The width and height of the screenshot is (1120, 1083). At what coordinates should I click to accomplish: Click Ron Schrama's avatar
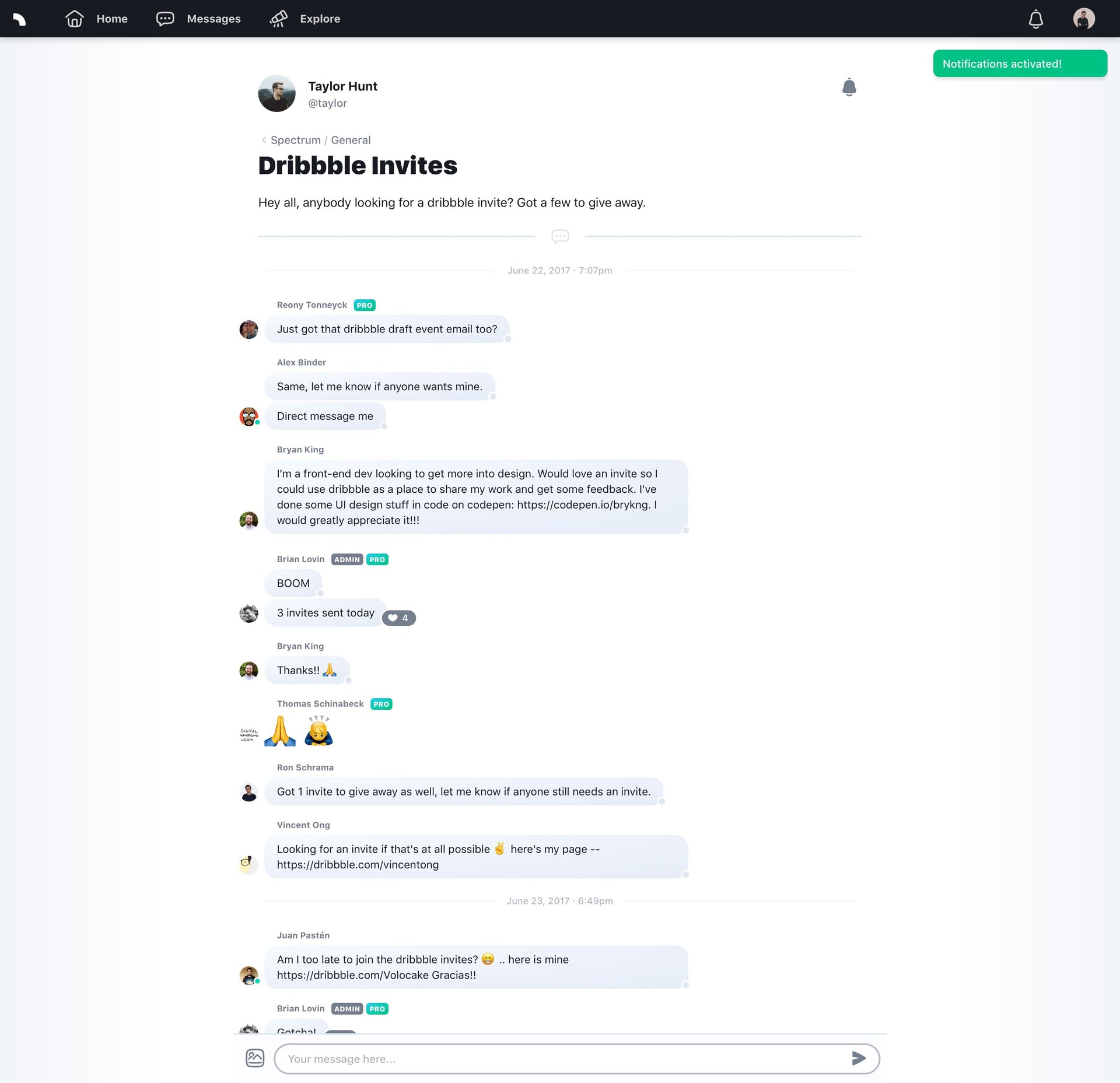coord(249,792)
